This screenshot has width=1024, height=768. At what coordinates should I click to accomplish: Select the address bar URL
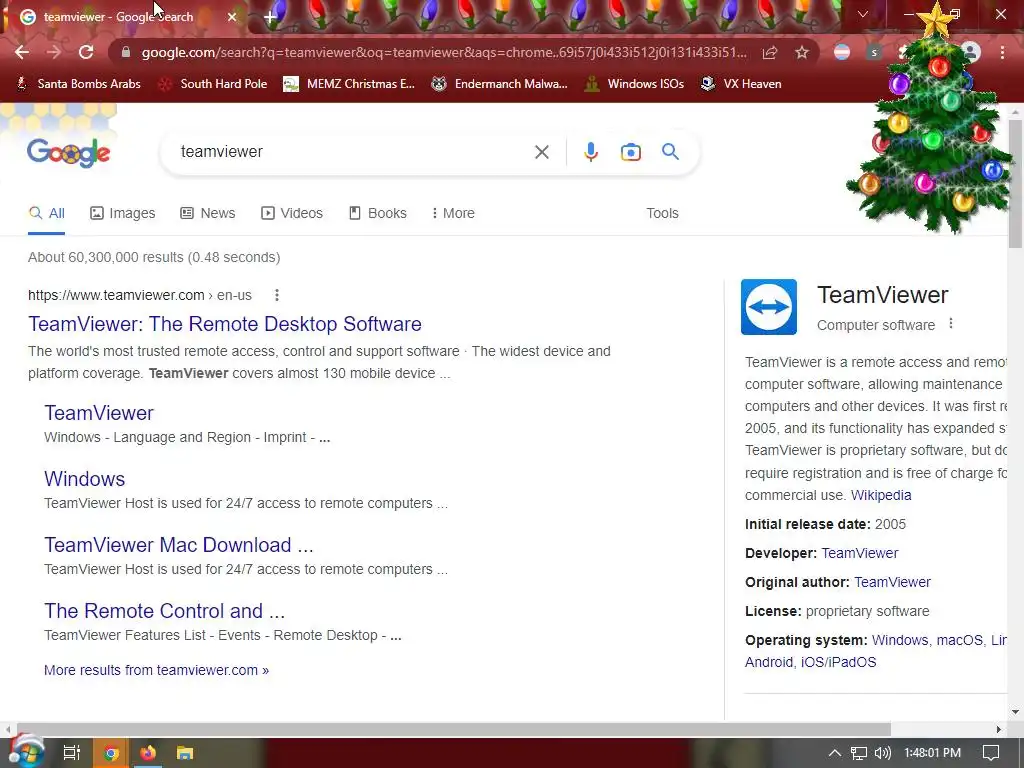(444, 52)
